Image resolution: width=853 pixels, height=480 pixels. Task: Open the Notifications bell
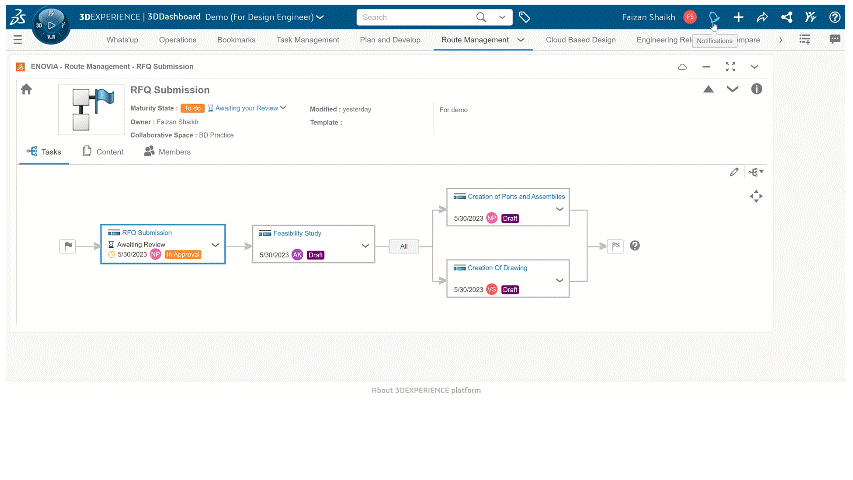(x=714, y=17)
